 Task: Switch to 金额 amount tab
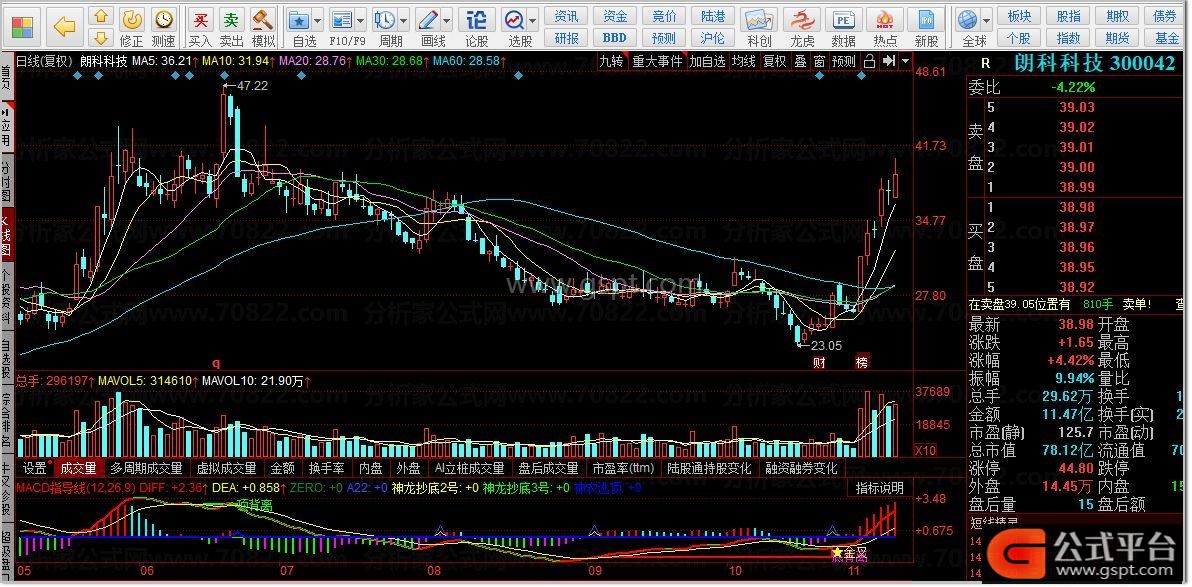coord(283,468)
